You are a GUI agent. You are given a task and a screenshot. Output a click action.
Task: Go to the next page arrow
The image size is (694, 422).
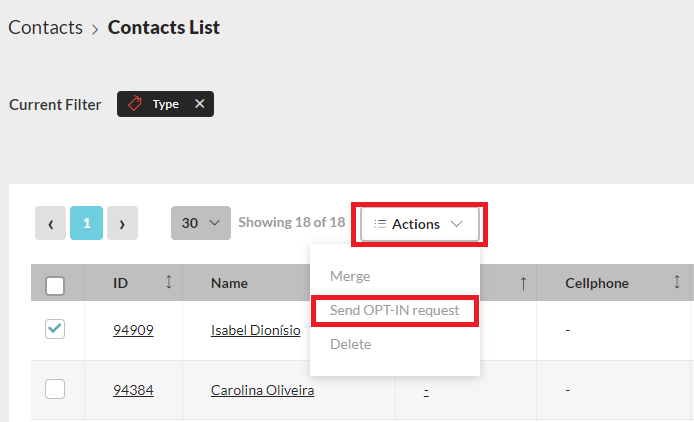[x=122, y=224]
